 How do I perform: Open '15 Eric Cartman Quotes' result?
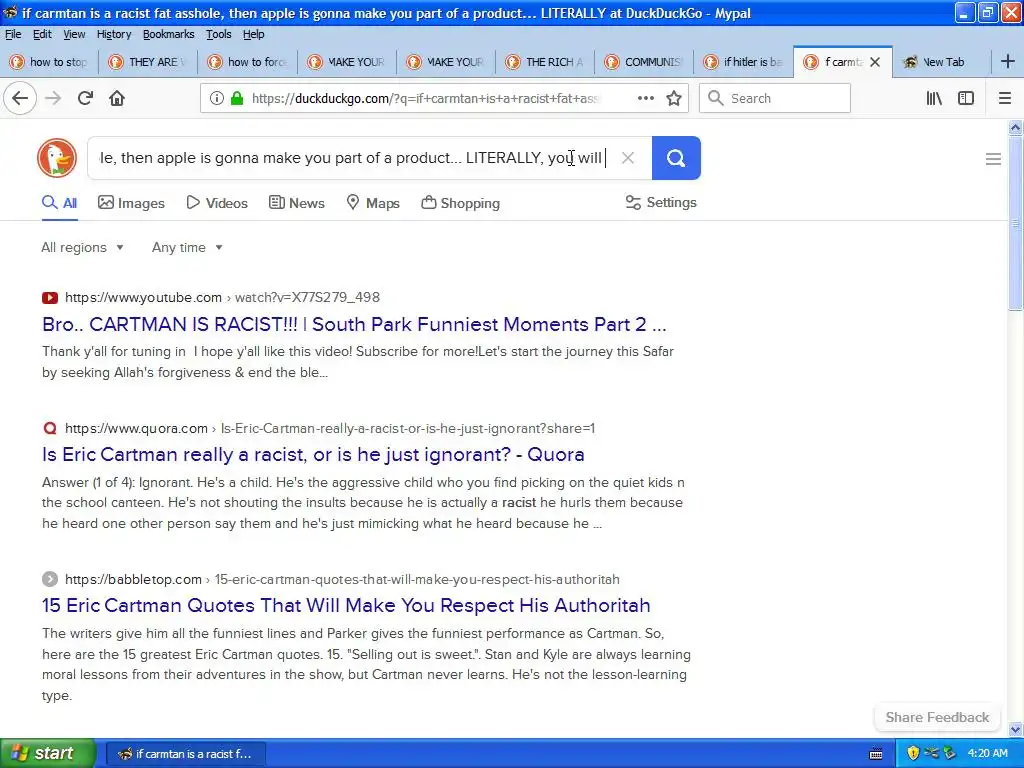346,605
